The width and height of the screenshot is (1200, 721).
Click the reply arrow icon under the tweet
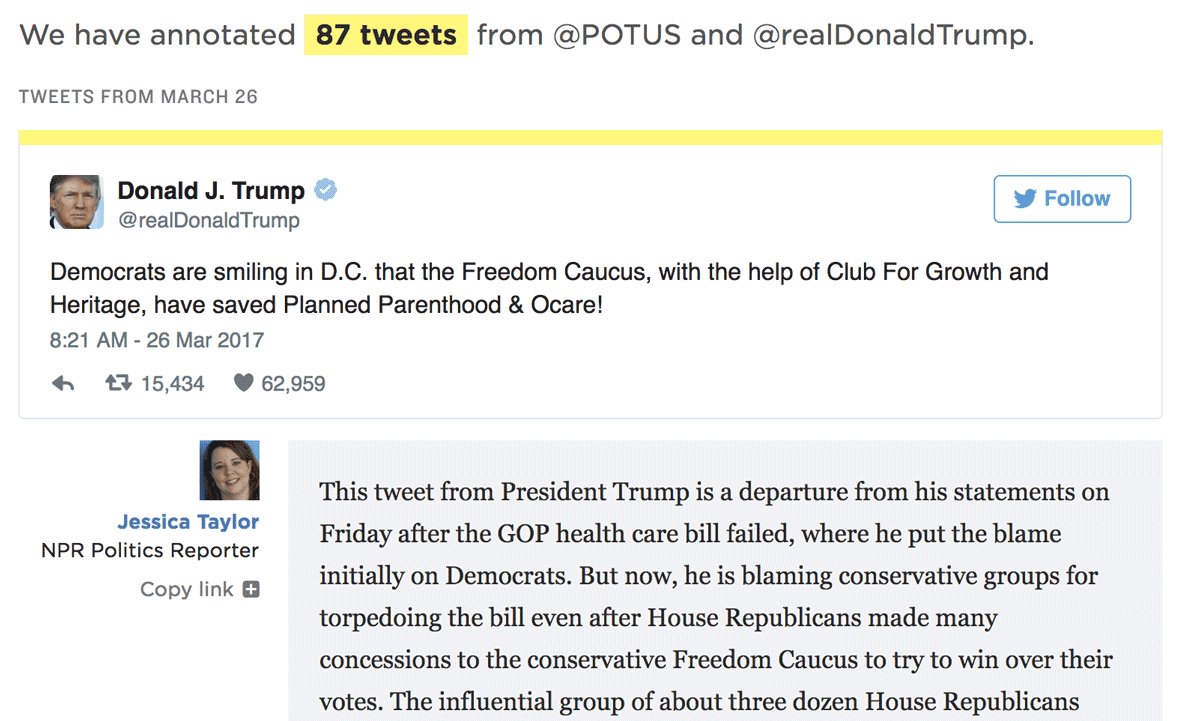(x=63, y=383)
